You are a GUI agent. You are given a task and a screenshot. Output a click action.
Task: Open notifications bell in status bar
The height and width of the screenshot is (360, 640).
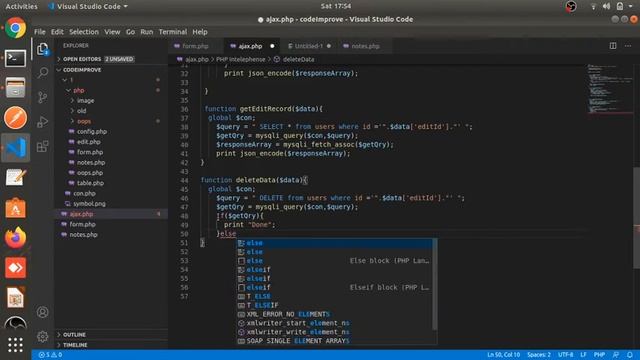(x=630, y=355)
